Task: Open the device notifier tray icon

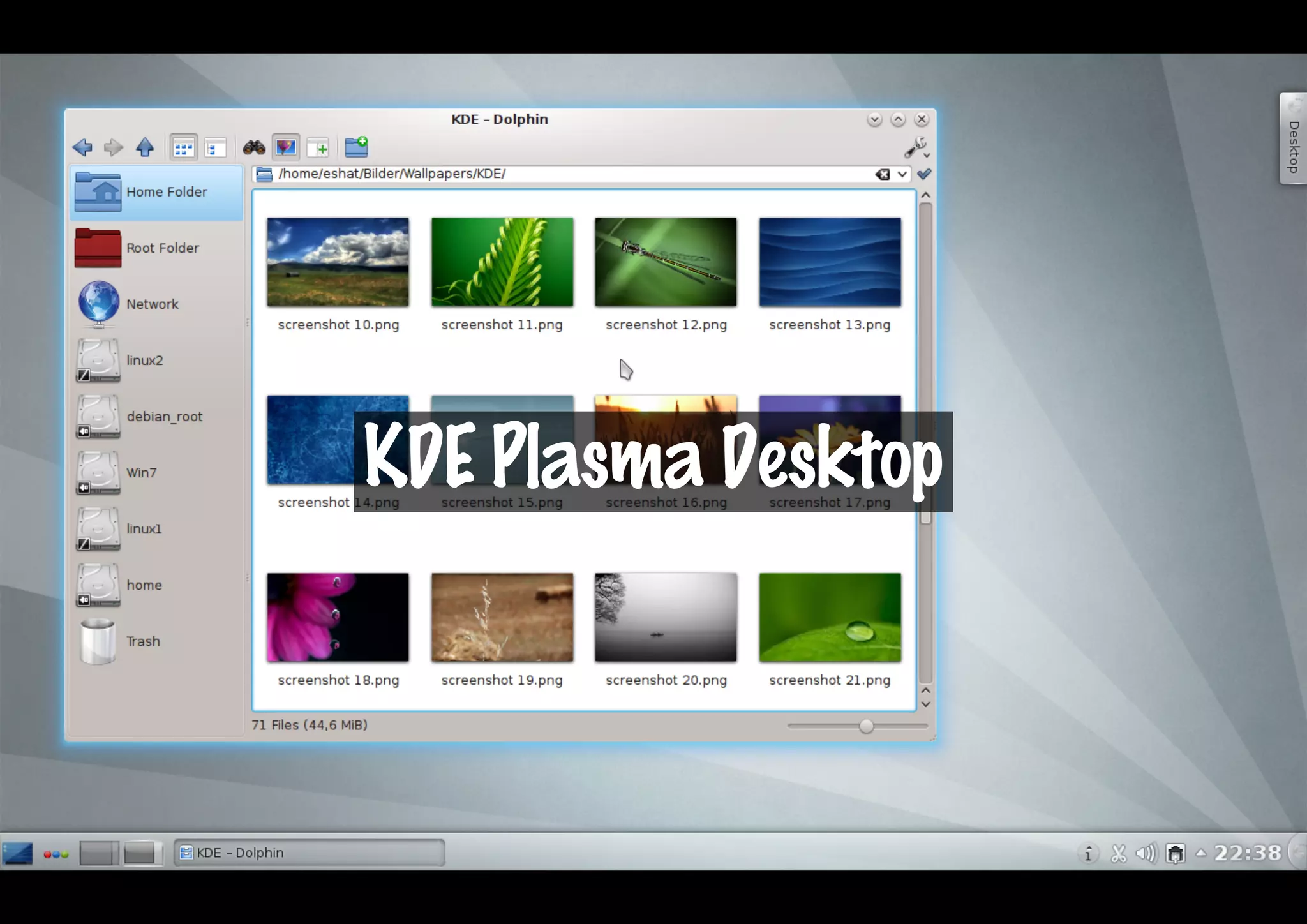Action: (x=1176, y=853)
